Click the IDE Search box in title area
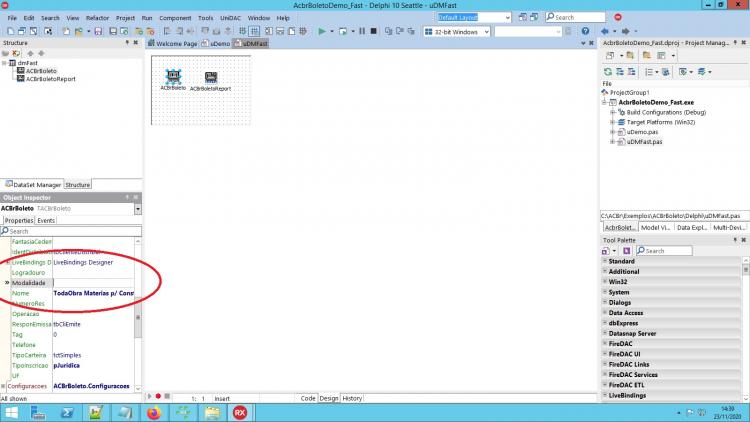Screen dimensions: 750x422 (x=575, y=17)
